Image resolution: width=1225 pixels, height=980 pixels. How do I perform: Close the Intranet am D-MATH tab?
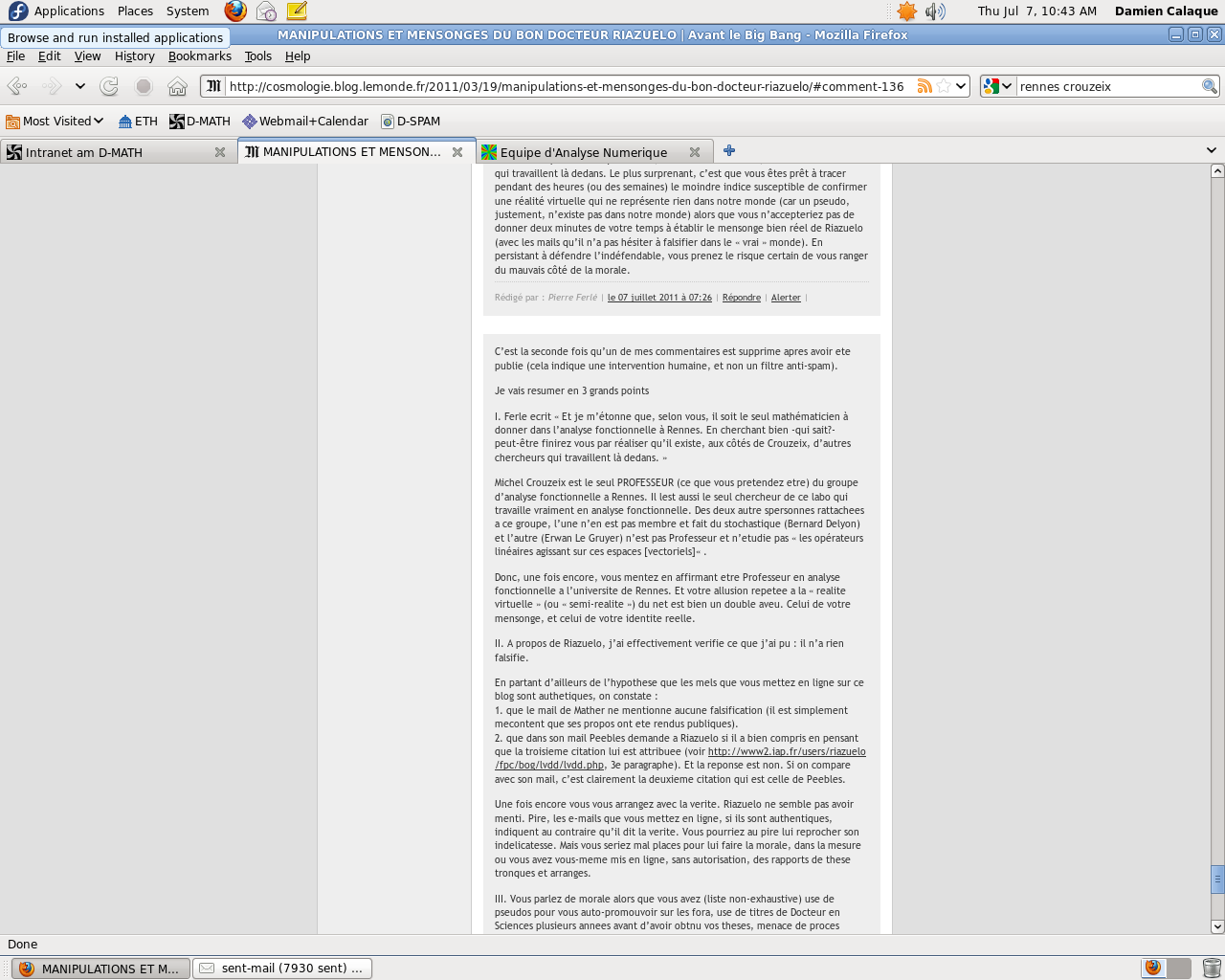tap(220, 152)
